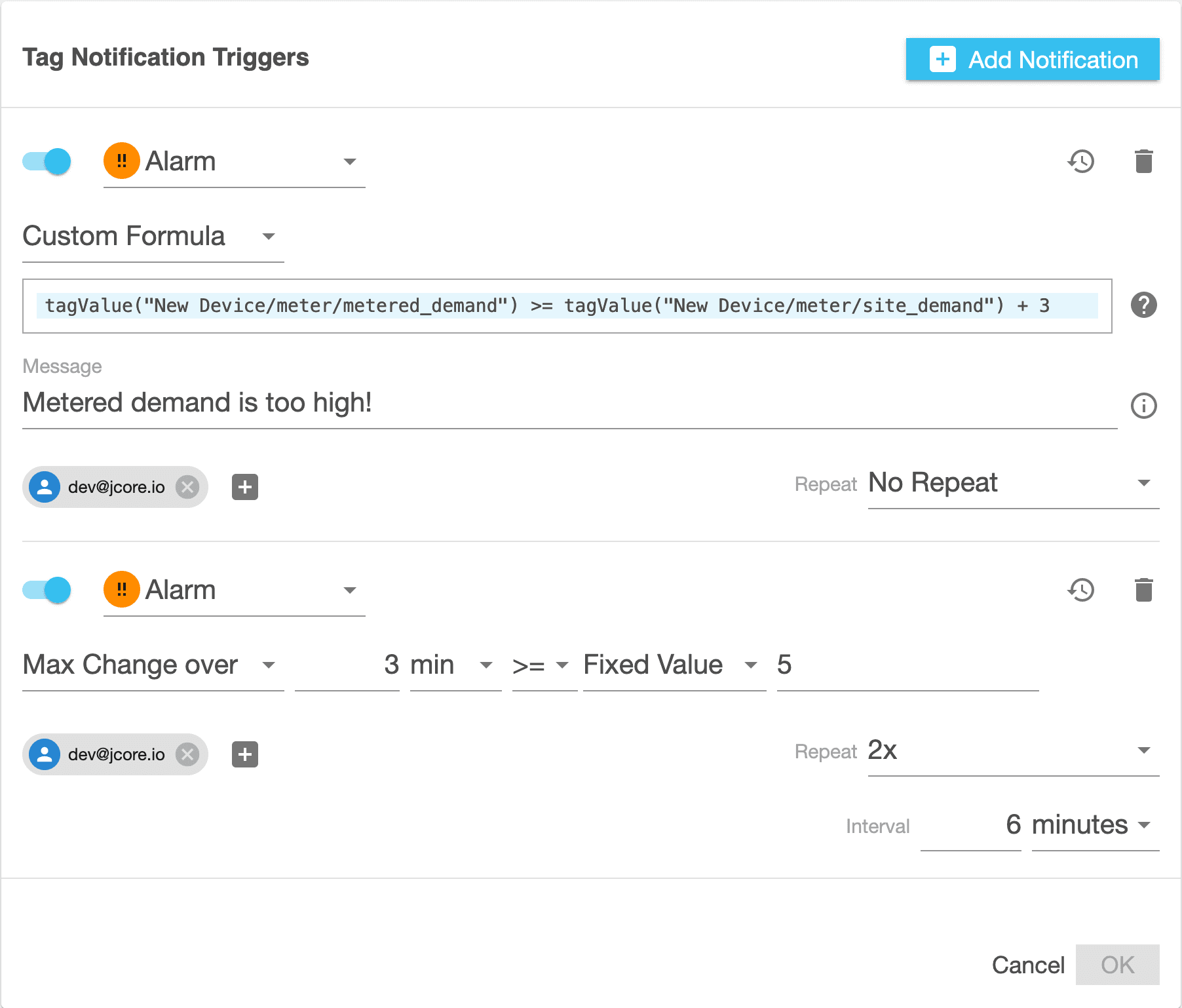
Task: Click the Cancel button
Action: (1028, 965)
